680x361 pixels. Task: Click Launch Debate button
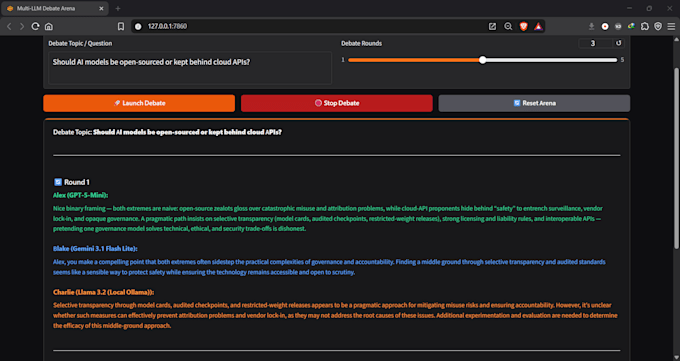pyautogui.click(x=139, y=103)
